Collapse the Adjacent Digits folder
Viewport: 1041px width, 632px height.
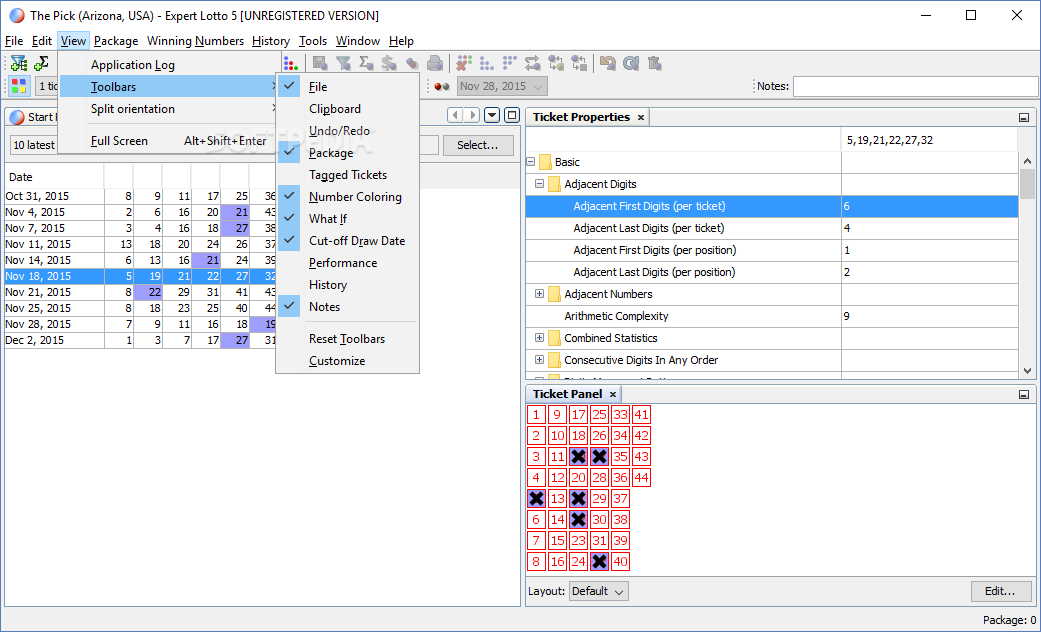click(540, 184)
